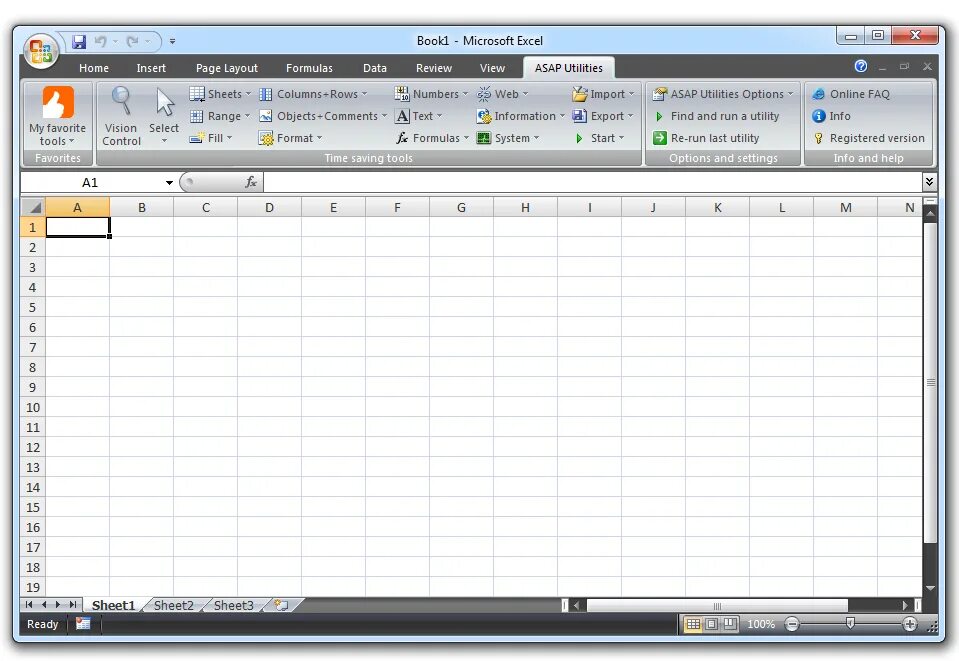Image resolution: width=959 pixels, height=661 pixels.
Task: Open the Online FAQ
Action: tap(851, 94)
